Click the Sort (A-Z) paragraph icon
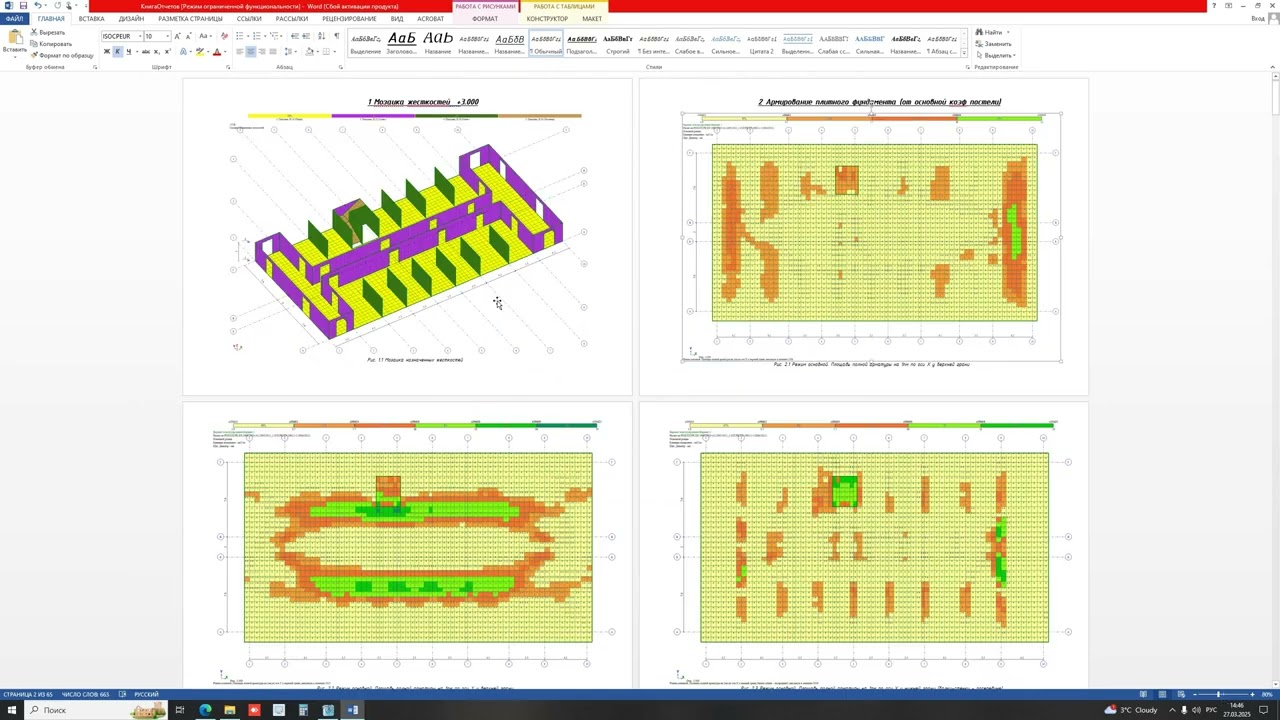The width and height of the screenshot is (1280, 720). 321,36
